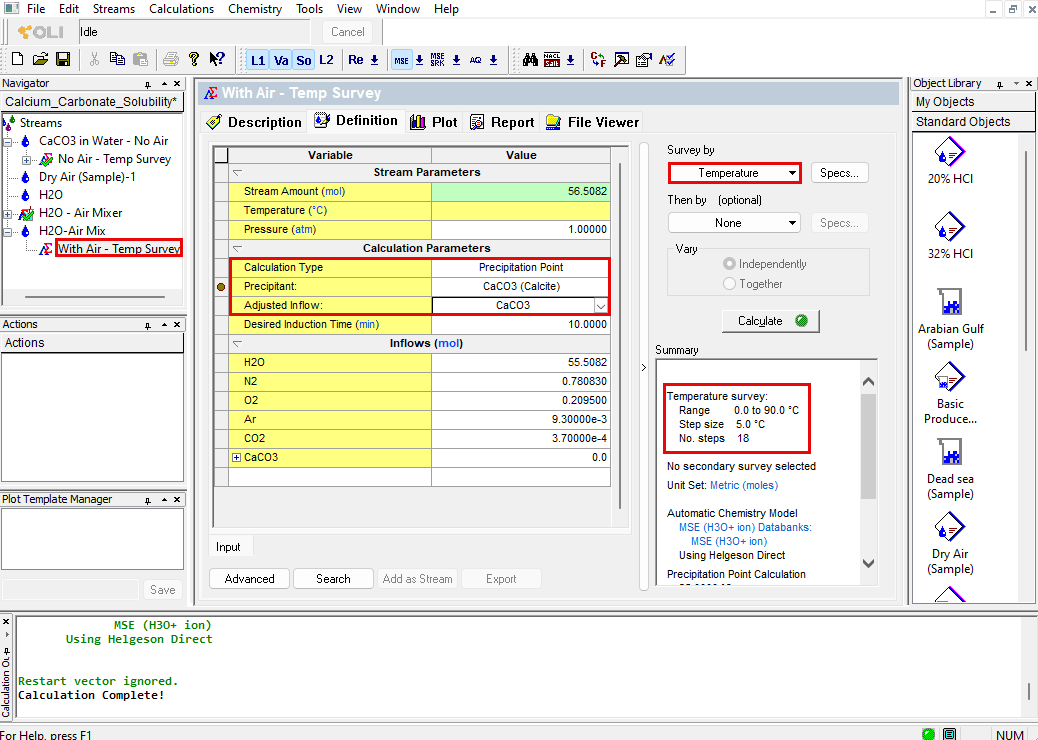Select the Independently radio button
1038x740 pixels.
[x=730, y=264]
